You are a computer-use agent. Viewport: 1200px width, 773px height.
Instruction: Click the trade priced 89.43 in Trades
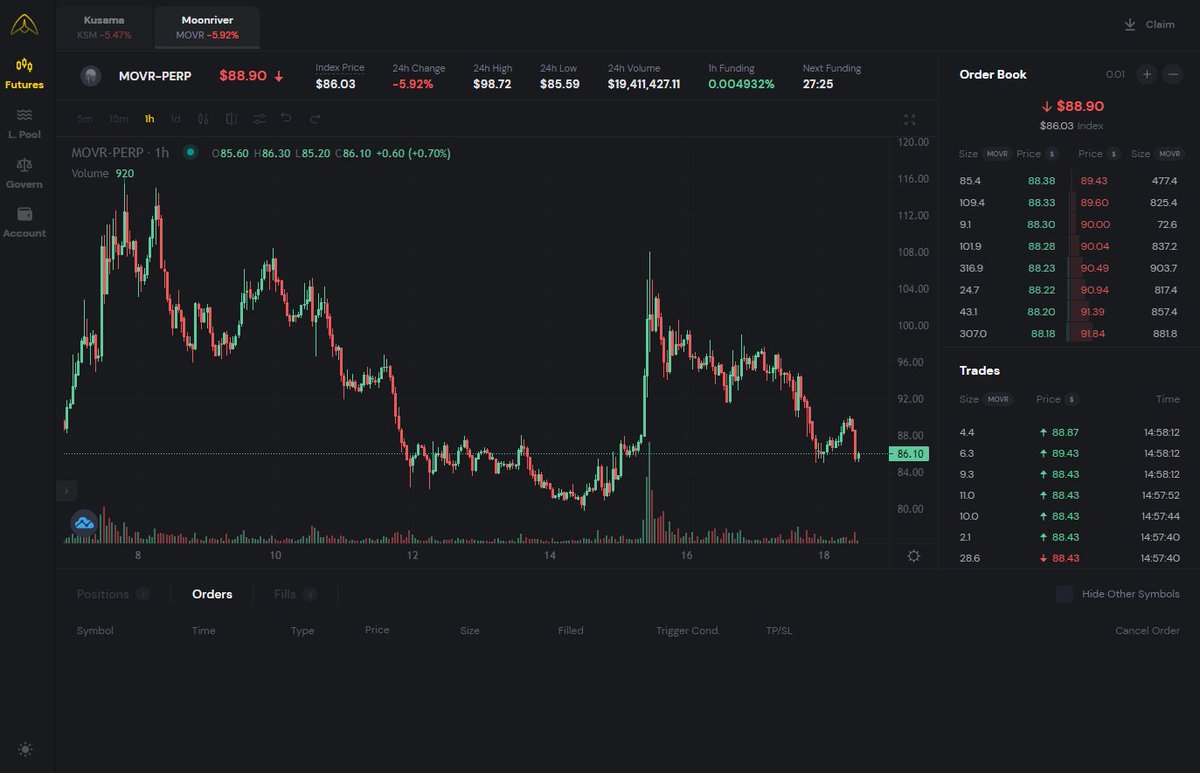(1065, 453)
